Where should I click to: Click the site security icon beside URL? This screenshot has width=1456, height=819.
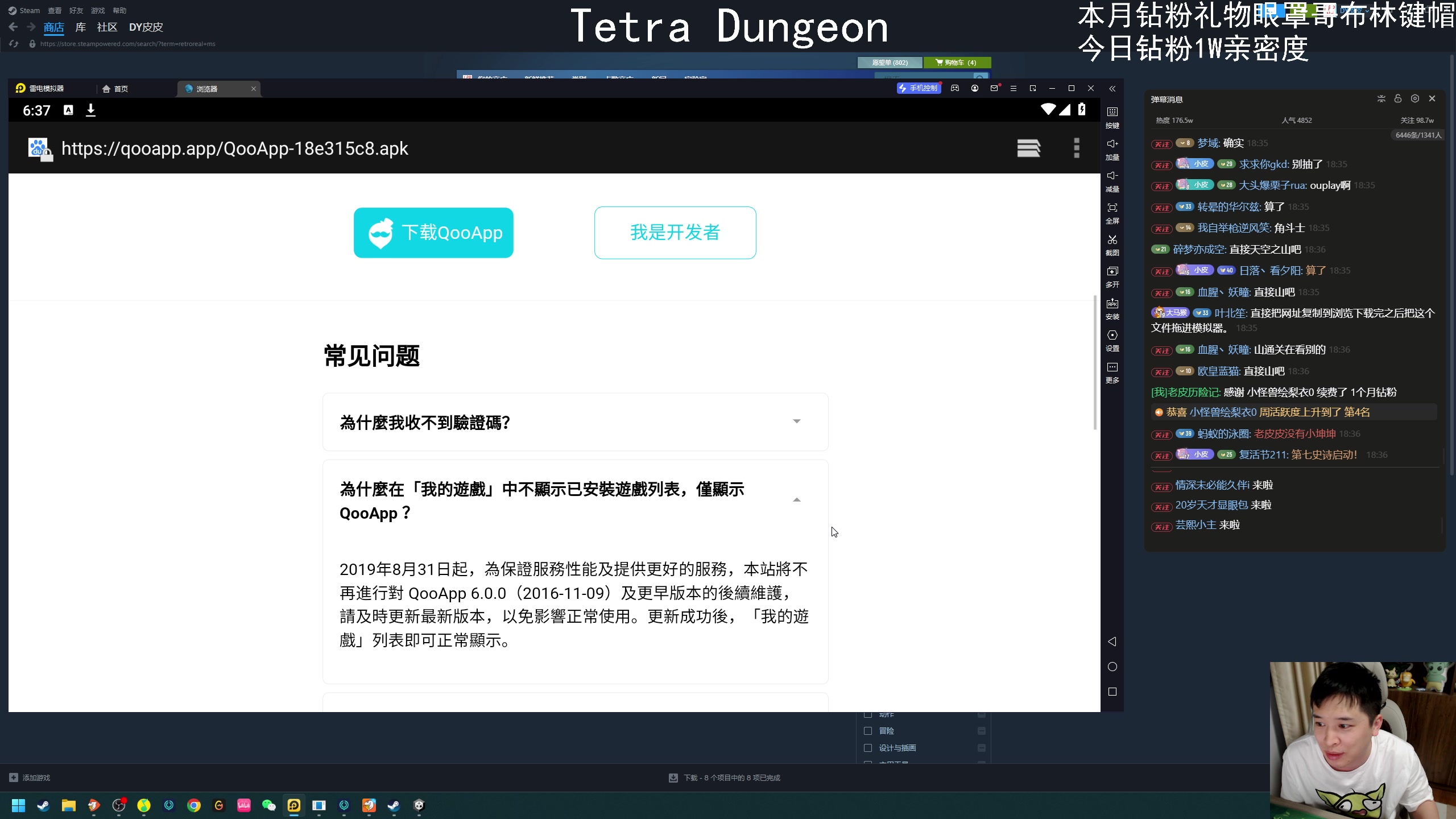tap(40, 149)
